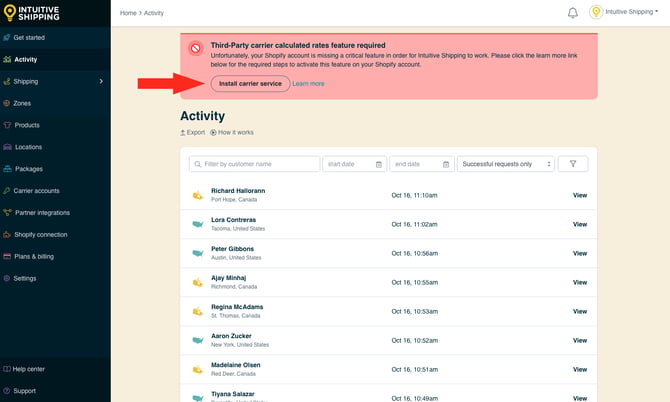Open the end date calendar icon

coord(446,164)
